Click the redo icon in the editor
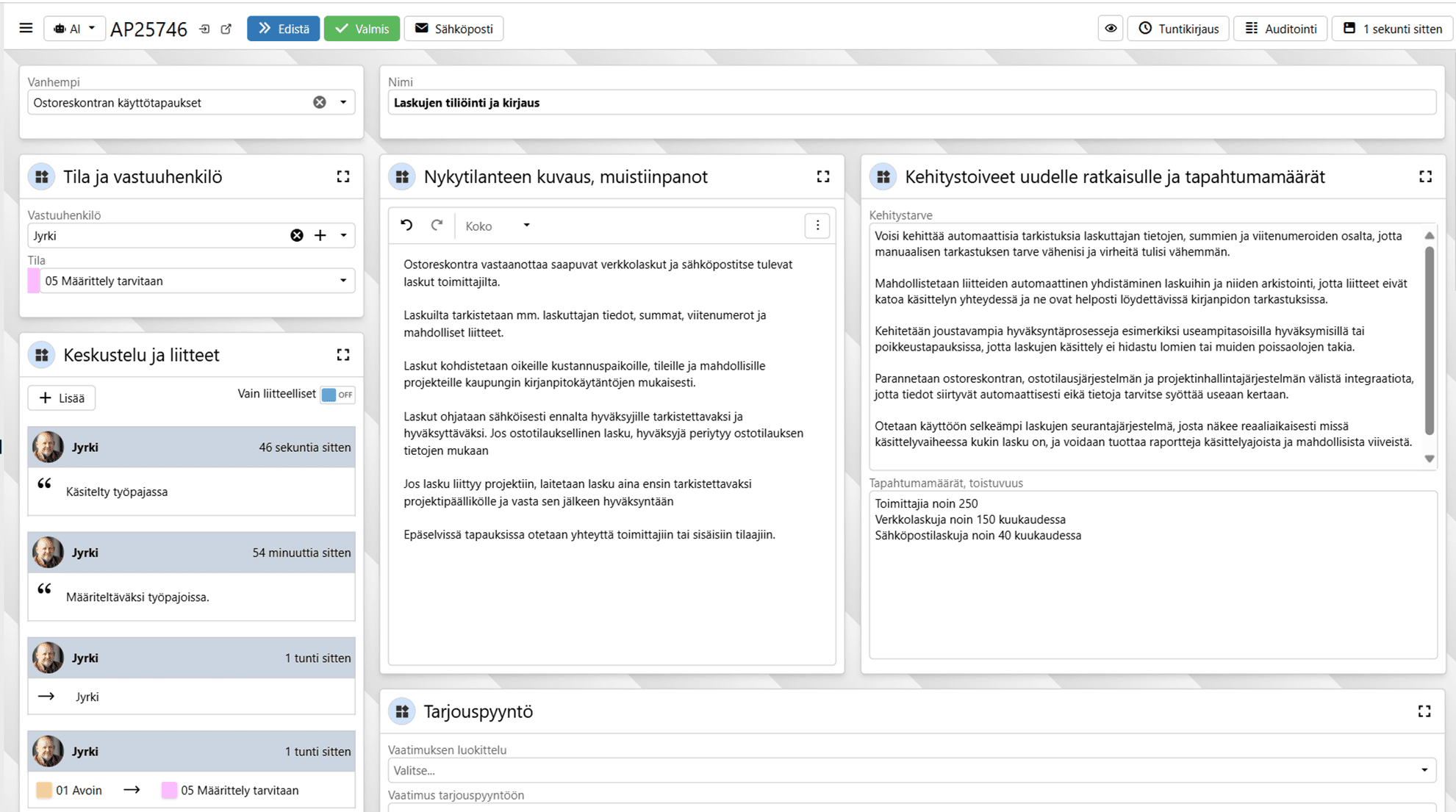Screen dimensions: 1456x812 point(437,226)
